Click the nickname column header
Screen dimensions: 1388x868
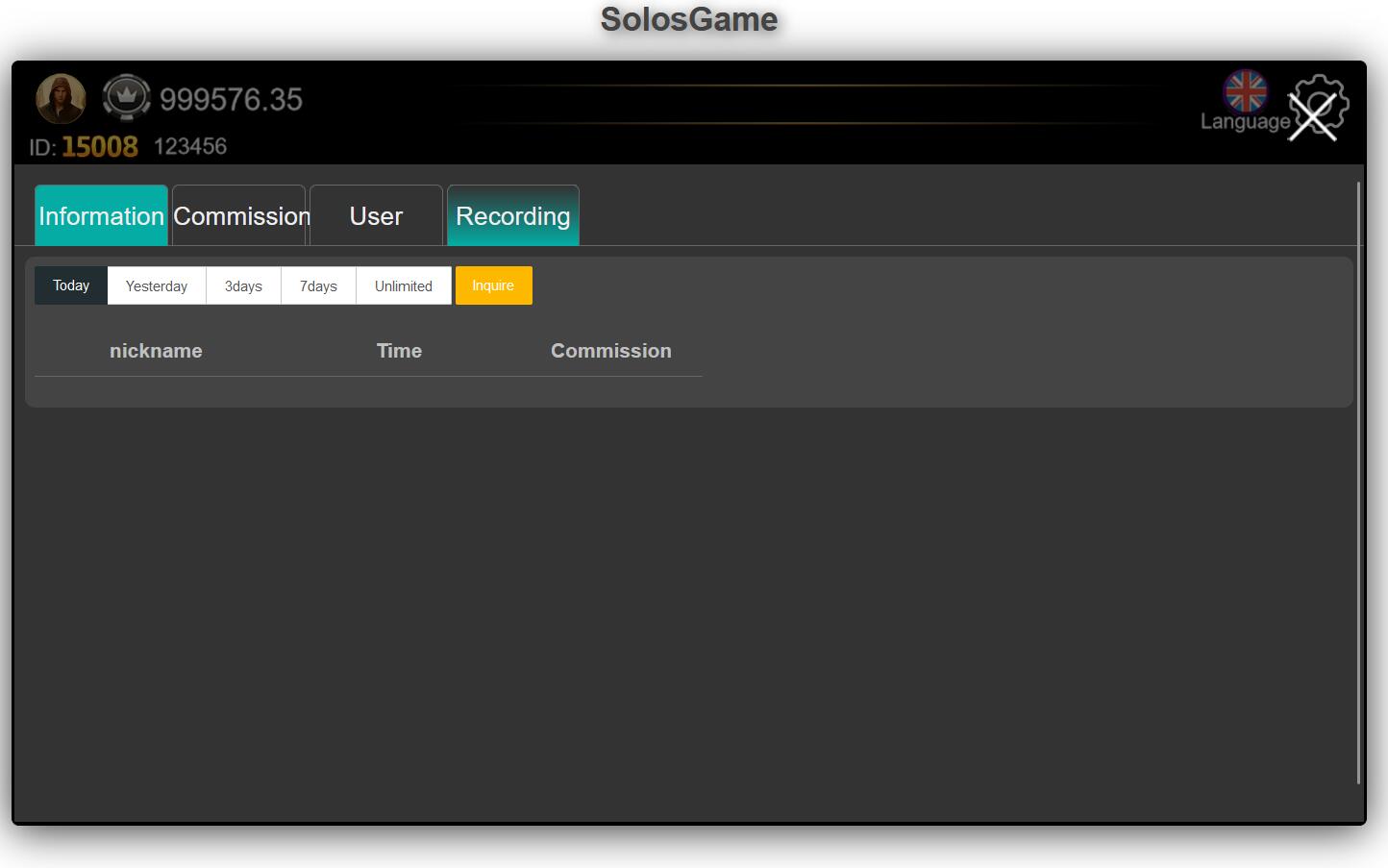tap(156, 351)
